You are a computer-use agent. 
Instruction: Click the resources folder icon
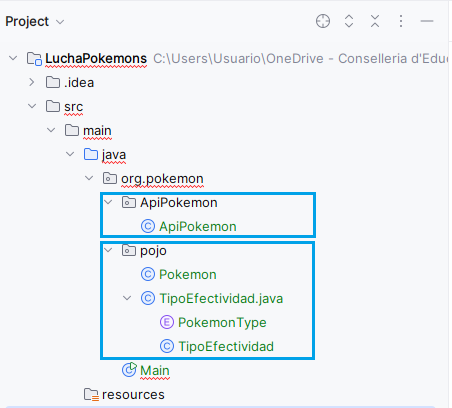pos(91,394)
